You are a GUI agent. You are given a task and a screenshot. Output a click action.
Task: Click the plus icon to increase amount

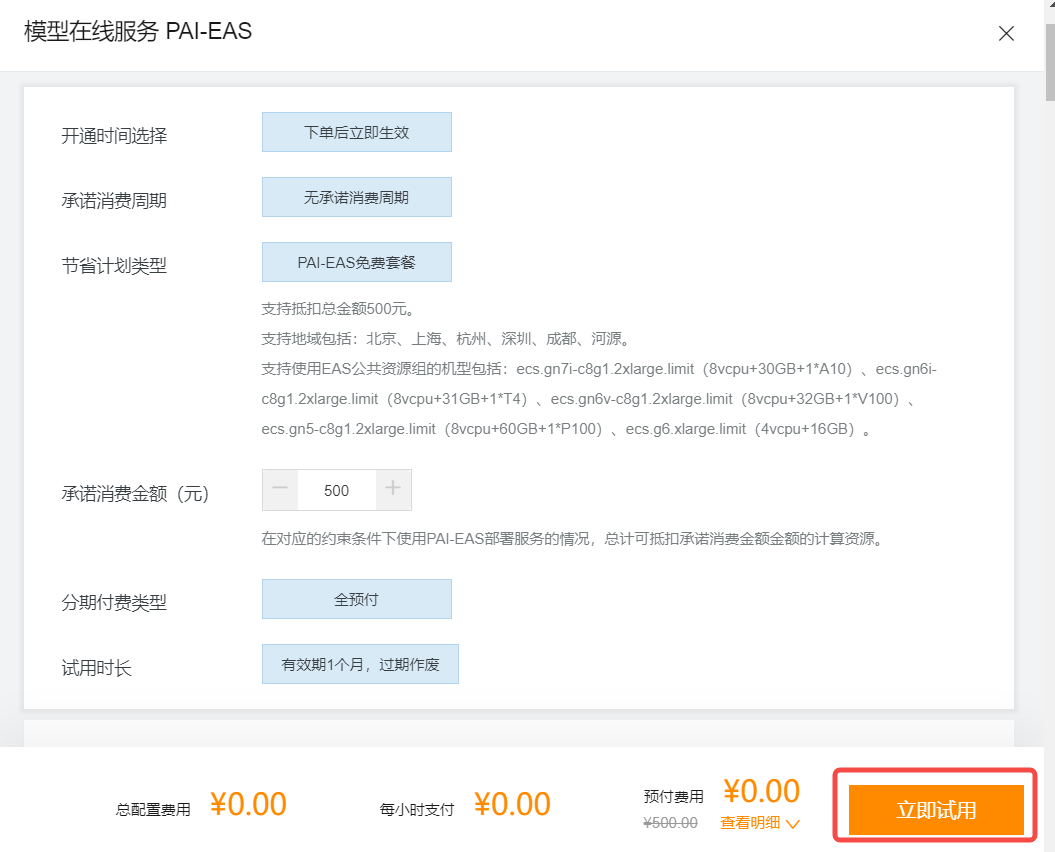coord(393,489)
